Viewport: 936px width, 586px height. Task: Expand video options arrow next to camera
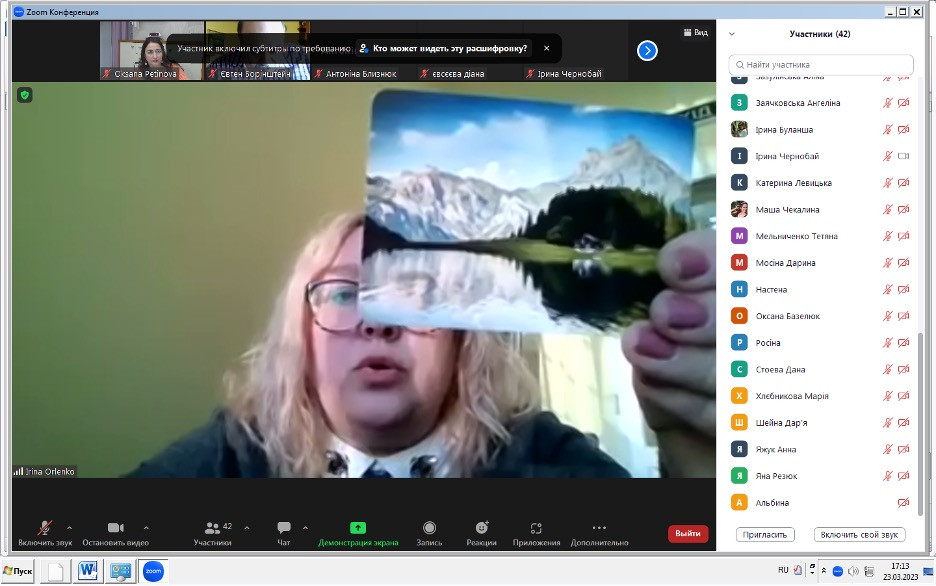pos(146,528)
